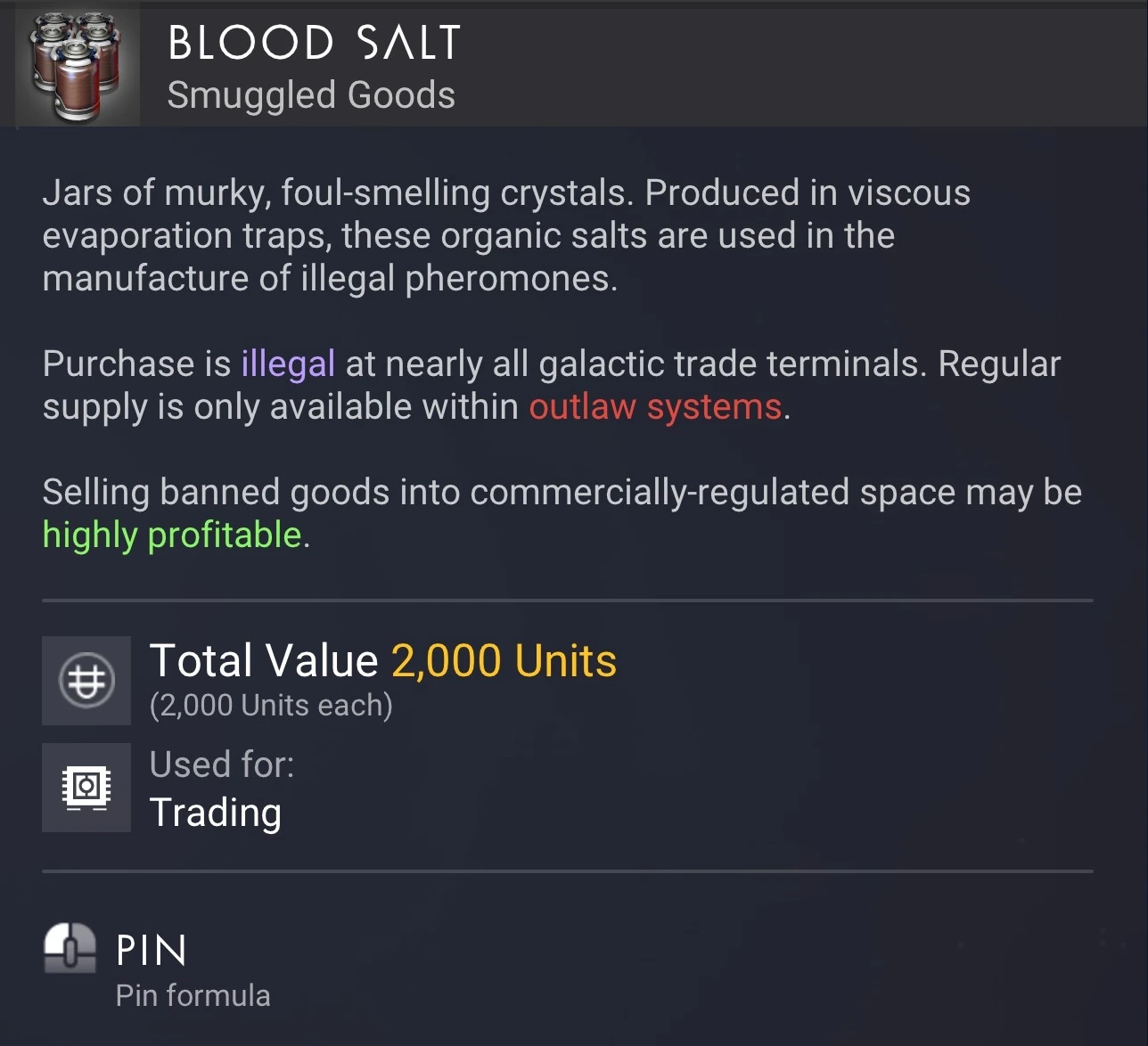The width and height of the screenshot is (1148, 1046).
Task: Click the '(2,000 Units each)' price text
Action: point(271,706)
